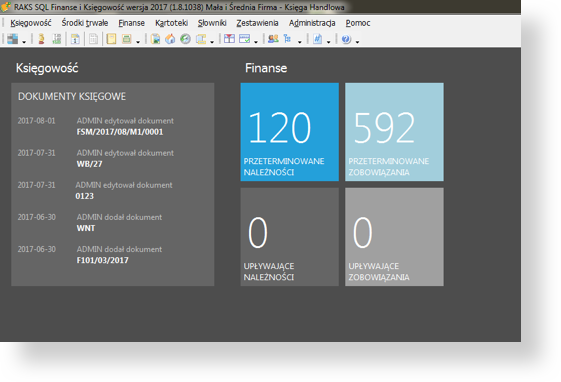Image resolution: width=561 pixels, height=382 pixels.
Task: Click the green abacus-style toolbar icon
Action: point(57,39)
